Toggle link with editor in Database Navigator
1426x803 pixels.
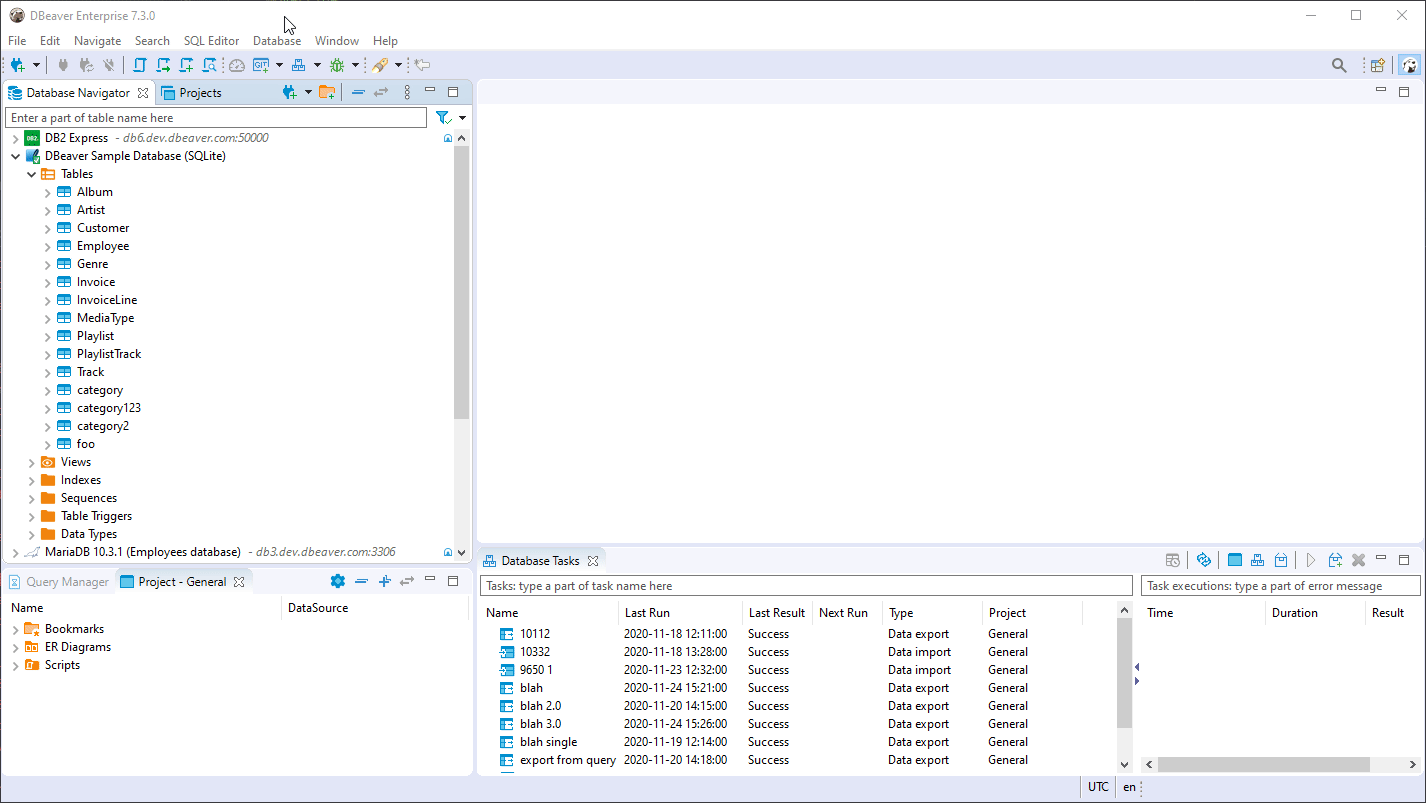pyautogui.click(x=380, y=91)
